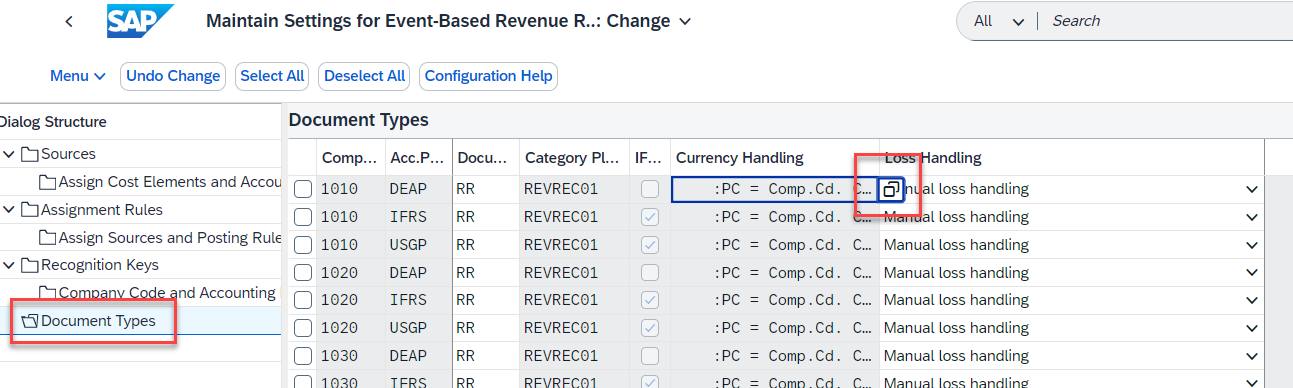Toggle the IF... checkbox in 1010 DEAP row
Image resolution: width=1293 pixels, height=388 pixels.
coord(650,189)
